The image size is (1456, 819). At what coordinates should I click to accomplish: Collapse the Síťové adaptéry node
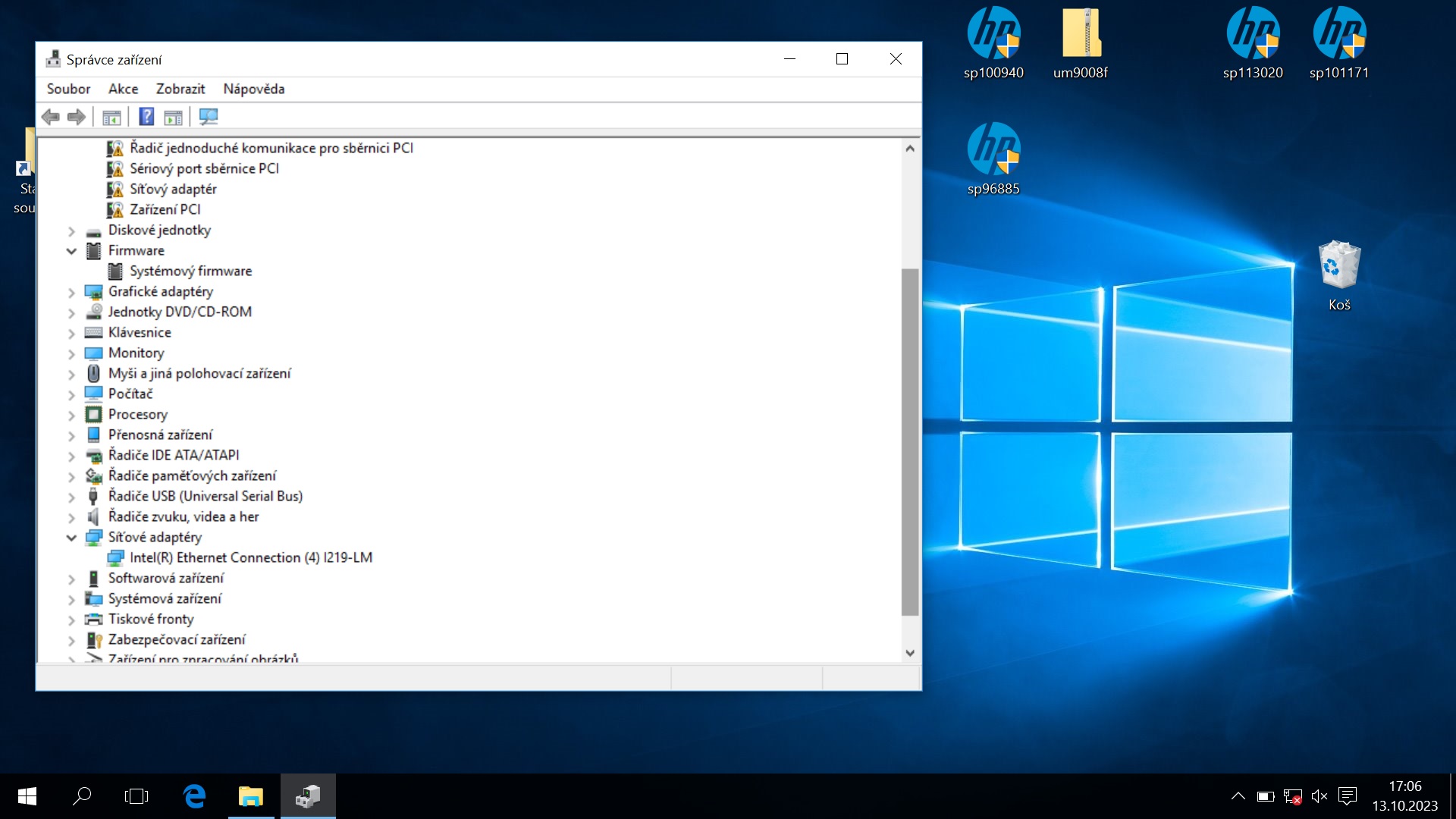[71, 538]
